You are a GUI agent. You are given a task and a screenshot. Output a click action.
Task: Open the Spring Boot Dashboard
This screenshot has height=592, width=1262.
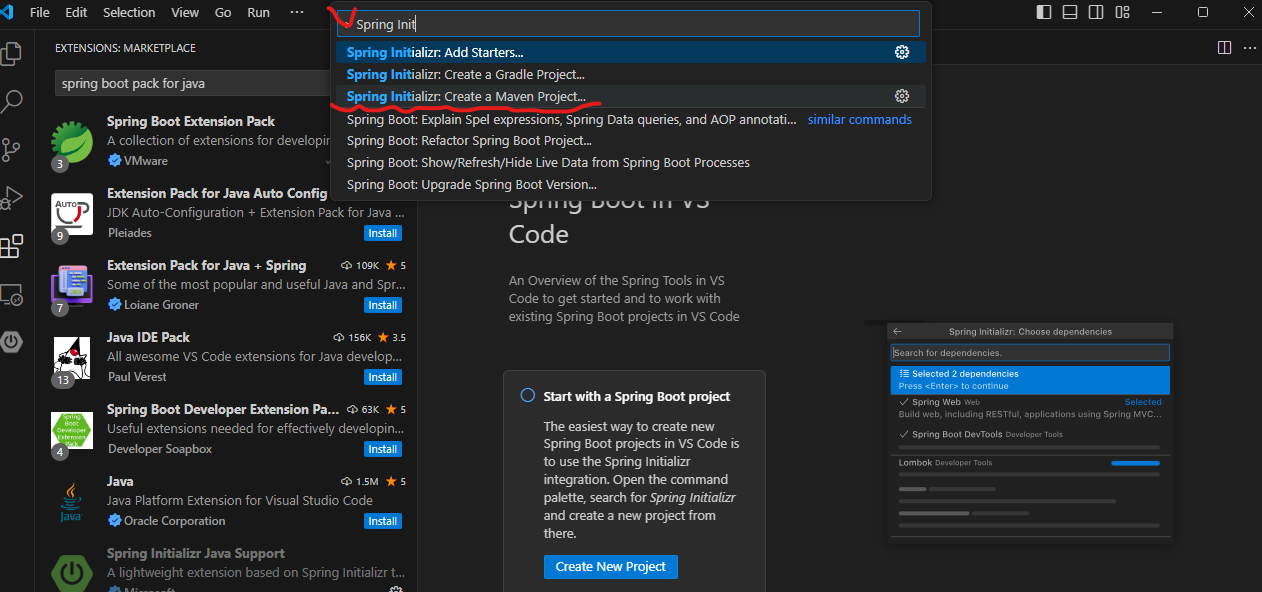[x=12, y=342]
